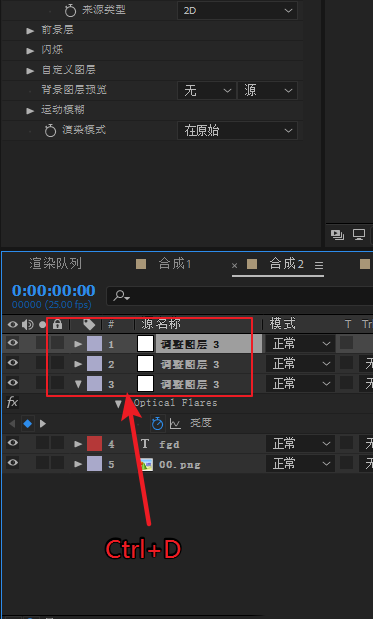
Task: Expand the 自定义图层 property group
Action: coord(30,71)
